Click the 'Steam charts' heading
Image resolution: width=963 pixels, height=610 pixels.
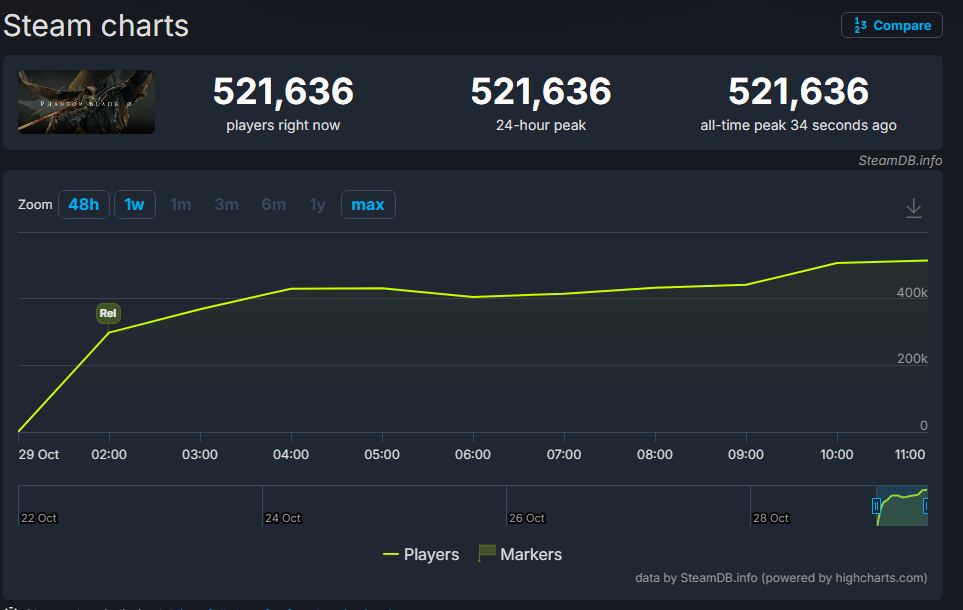click(x=96, y=26)
